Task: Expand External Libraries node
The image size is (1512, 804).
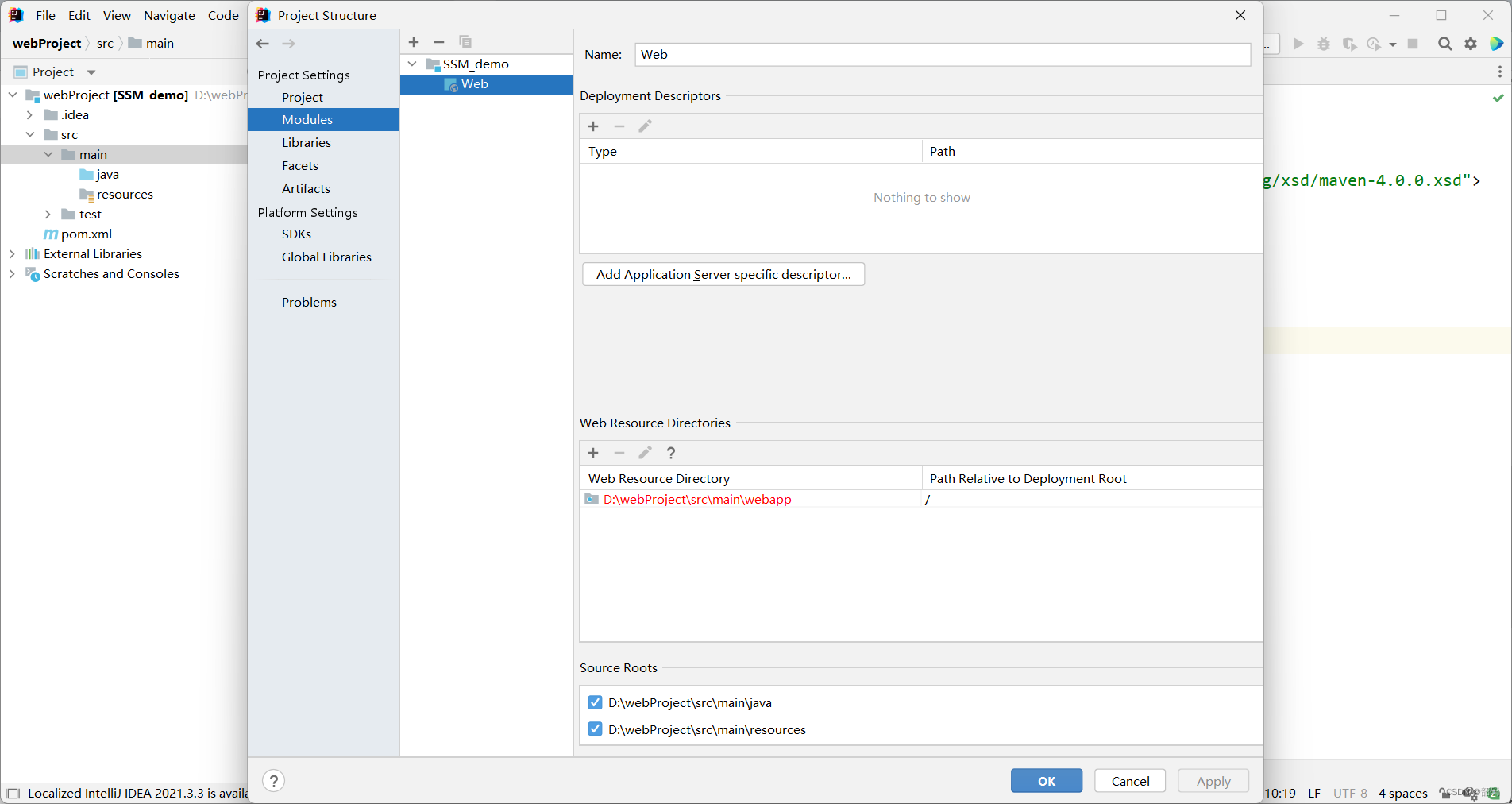Action: click(x=13, y=253)
